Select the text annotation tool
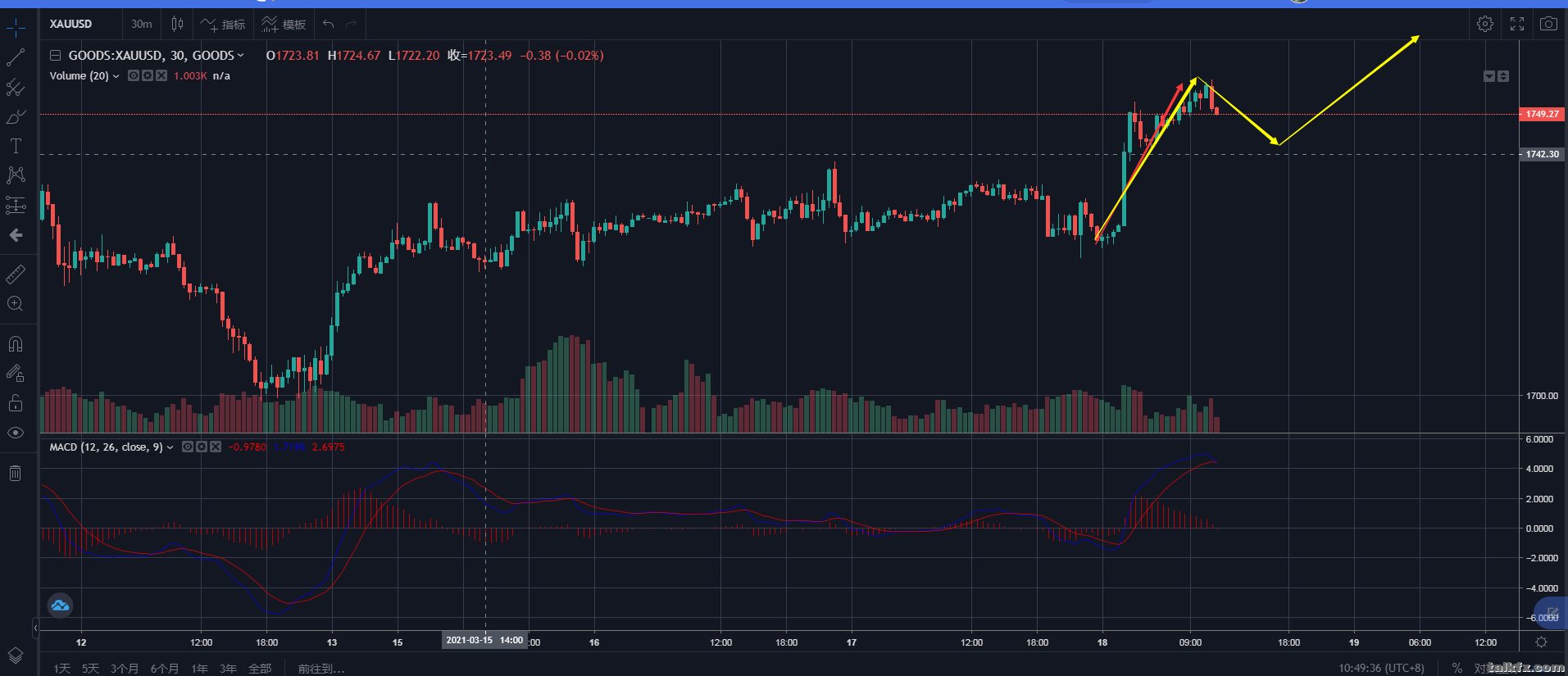This screenshot has height=676, width=1568. tap(16, 146)
